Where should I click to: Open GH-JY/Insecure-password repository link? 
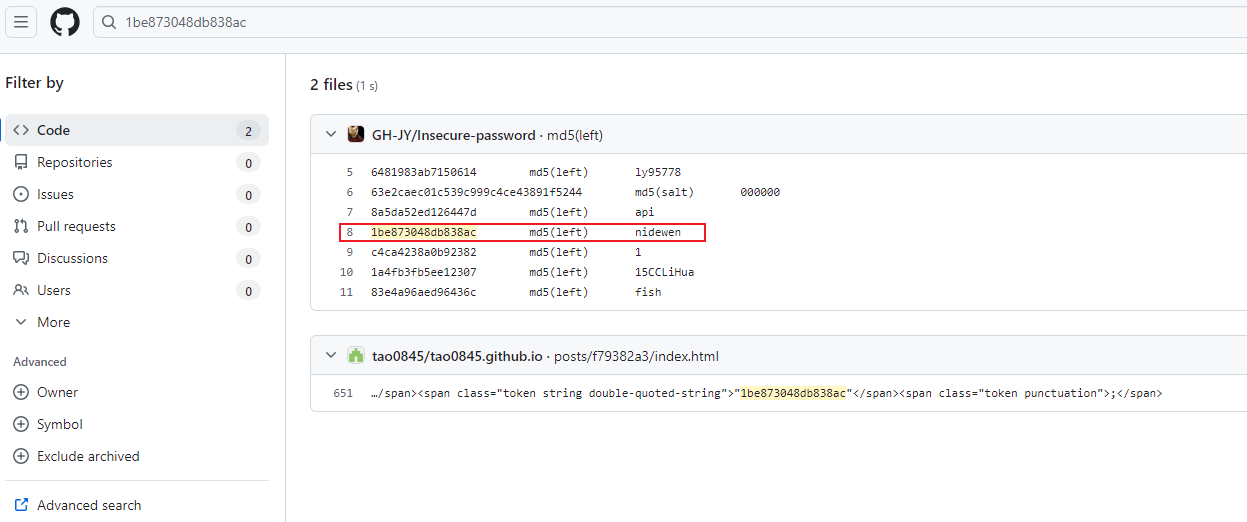(454, 135)
